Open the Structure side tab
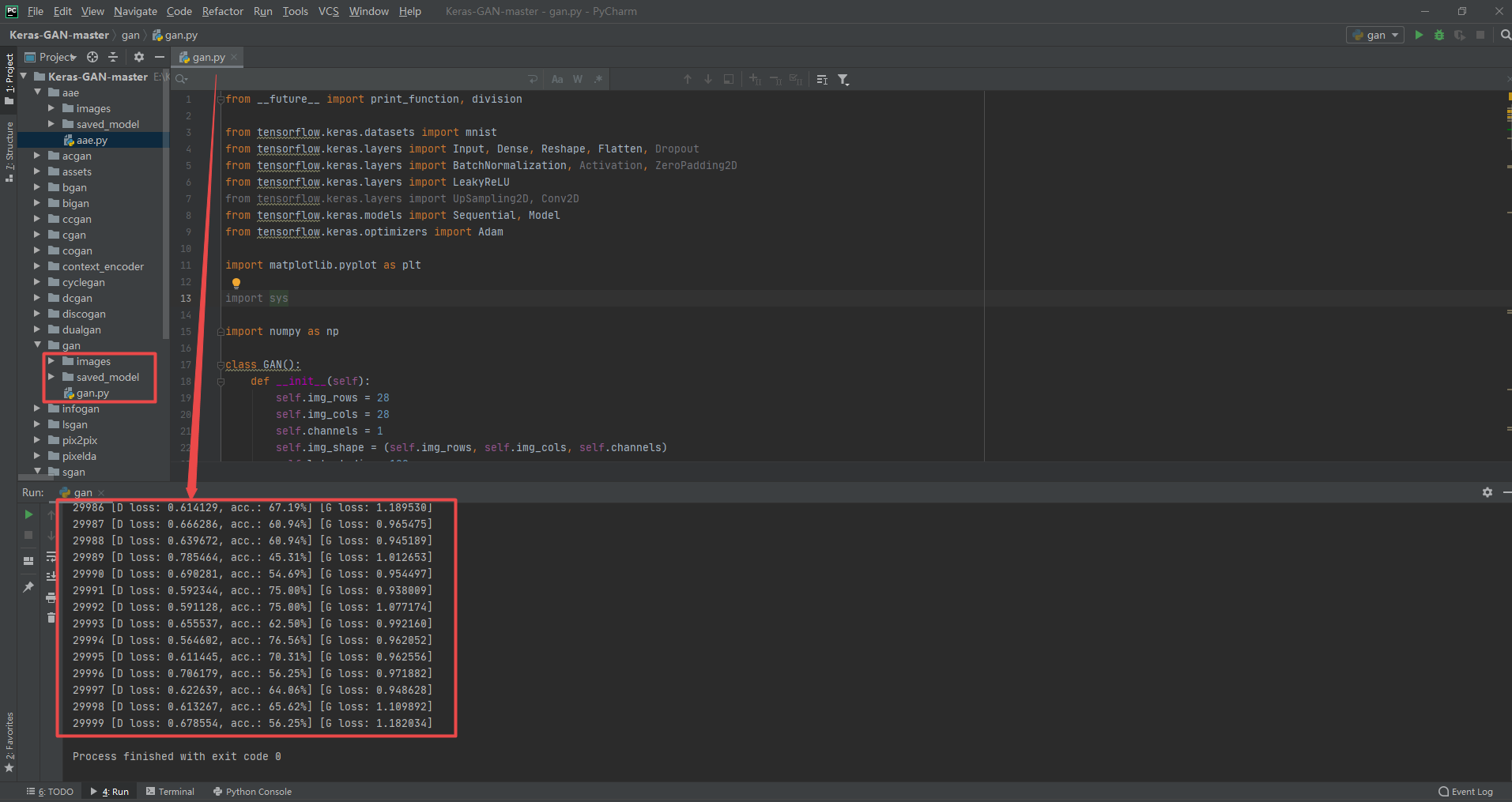Screen dimensions: 1512x802 tap(9, 152)
